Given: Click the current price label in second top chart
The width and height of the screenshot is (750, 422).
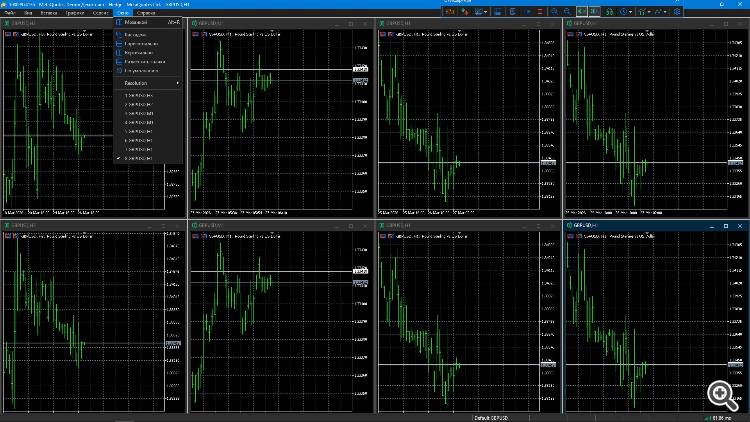Looking at the screenshot, I should (360, 80).
